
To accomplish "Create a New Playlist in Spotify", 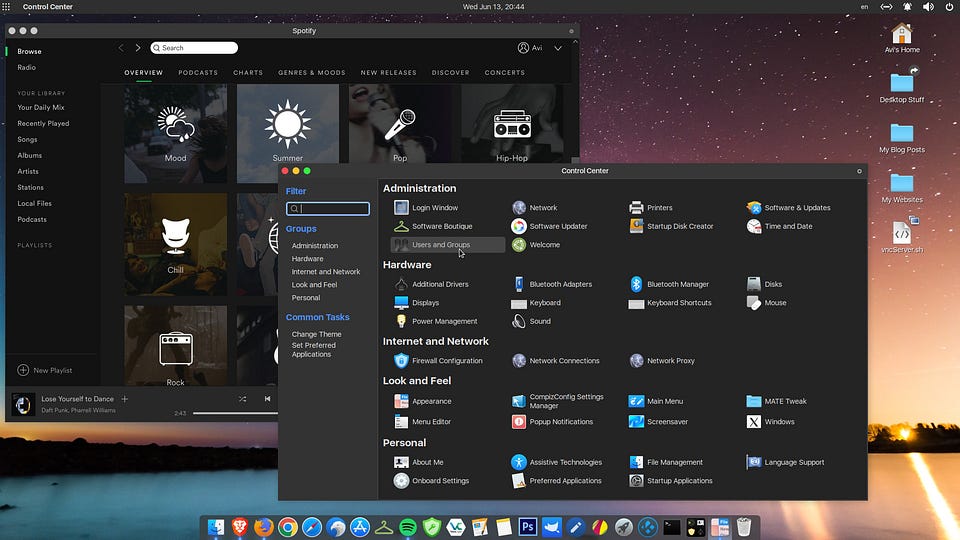I will (45, 370).
